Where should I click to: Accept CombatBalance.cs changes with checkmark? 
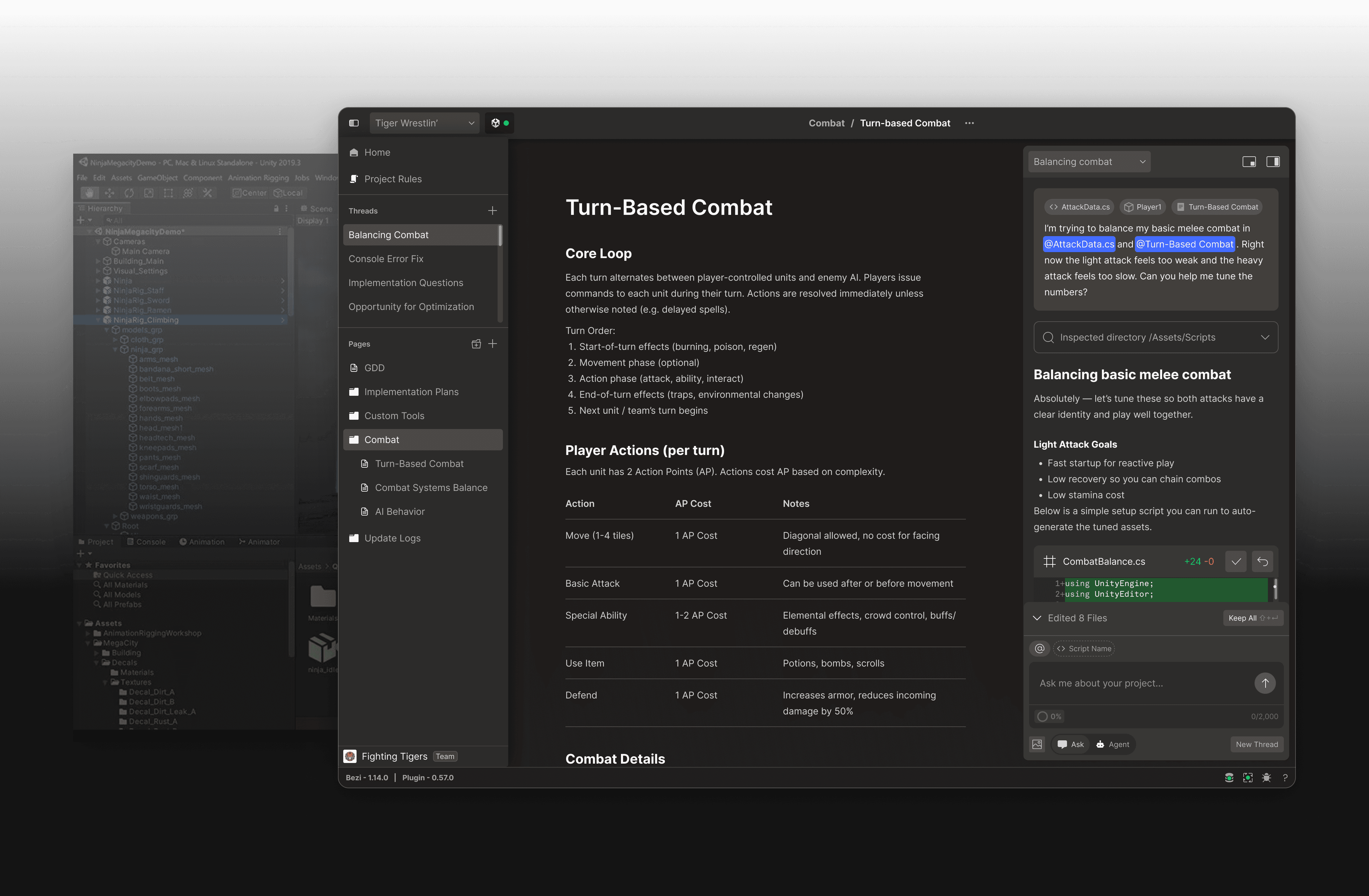pyautogui.click(x=1236, y=562)
